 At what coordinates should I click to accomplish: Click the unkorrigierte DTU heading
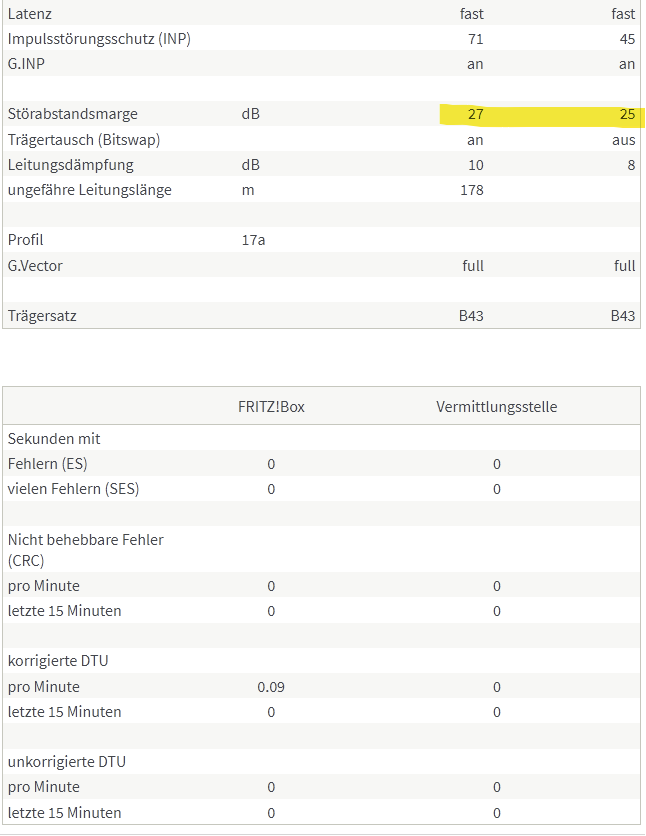(67, 762)
